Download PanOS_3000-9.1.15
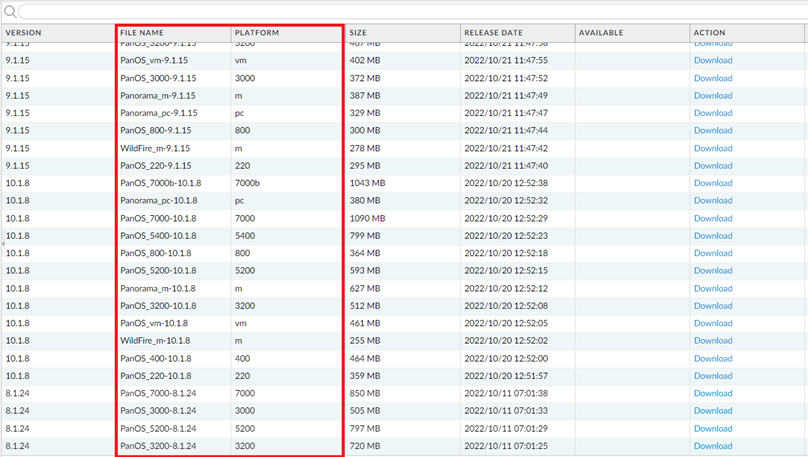 [x=713, y=78]
